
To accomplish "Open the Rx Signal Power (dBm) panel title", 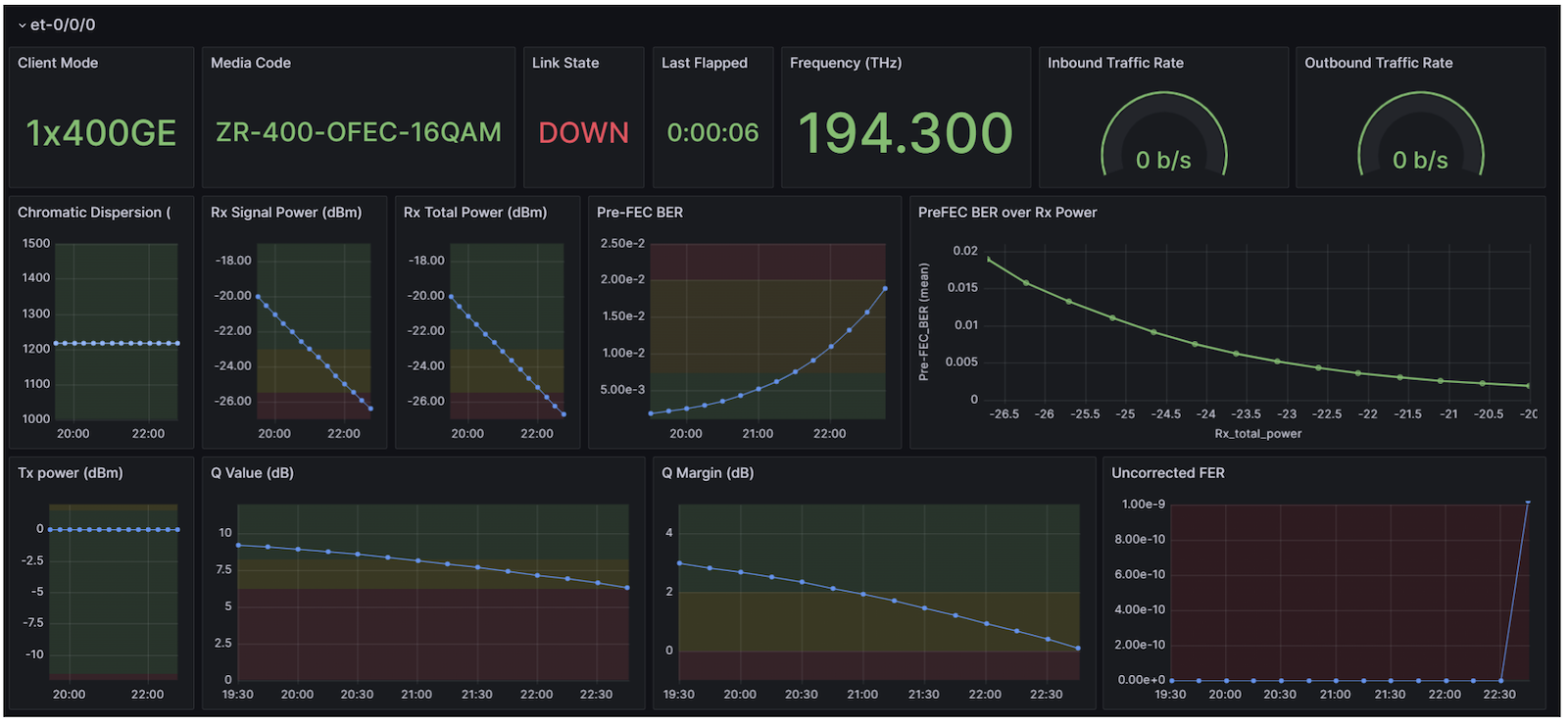I will point(286,213).
